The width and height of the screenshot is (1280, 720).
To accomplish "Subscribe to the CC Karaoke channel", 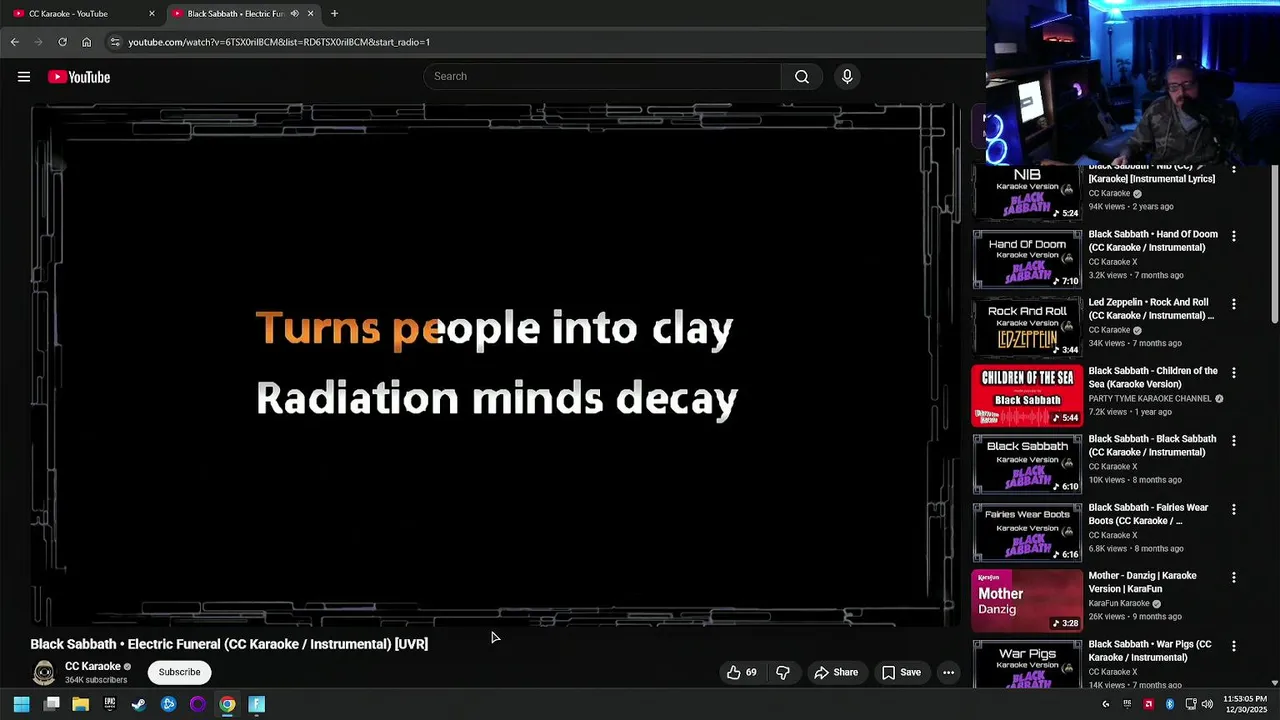I will (x=179, y=672).
